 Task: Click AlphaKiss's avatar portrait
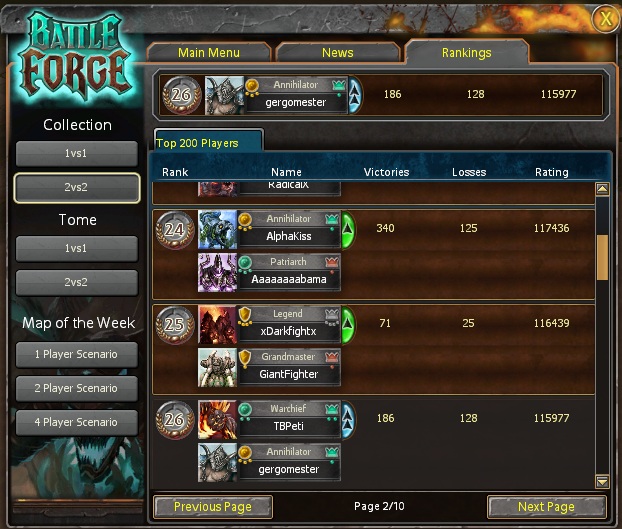[x=217, y=230]
